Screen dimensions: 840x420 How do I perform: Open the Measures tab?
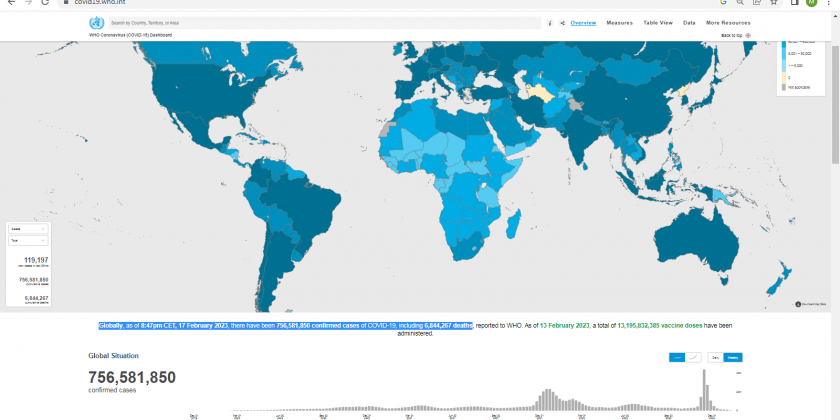619,22
